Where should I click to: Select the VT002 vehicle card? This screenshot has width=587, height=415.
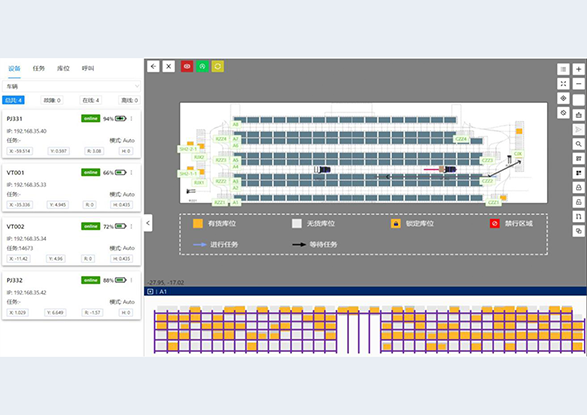(72, 242)
